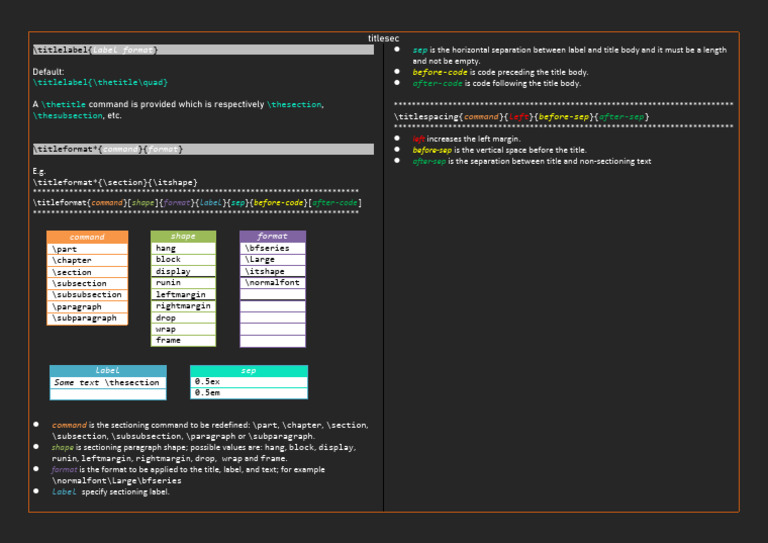Image resolution: width=768 pixels, height=543 pixels.
Task: Select the \subsubsection row in command table
Action: click(87, 295)
